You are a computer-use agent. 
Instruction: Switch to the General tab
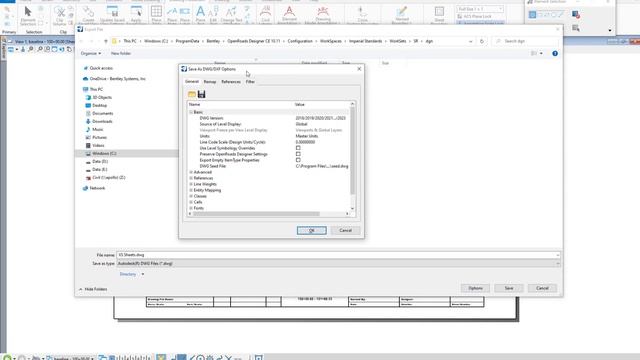tap(192, 82)
